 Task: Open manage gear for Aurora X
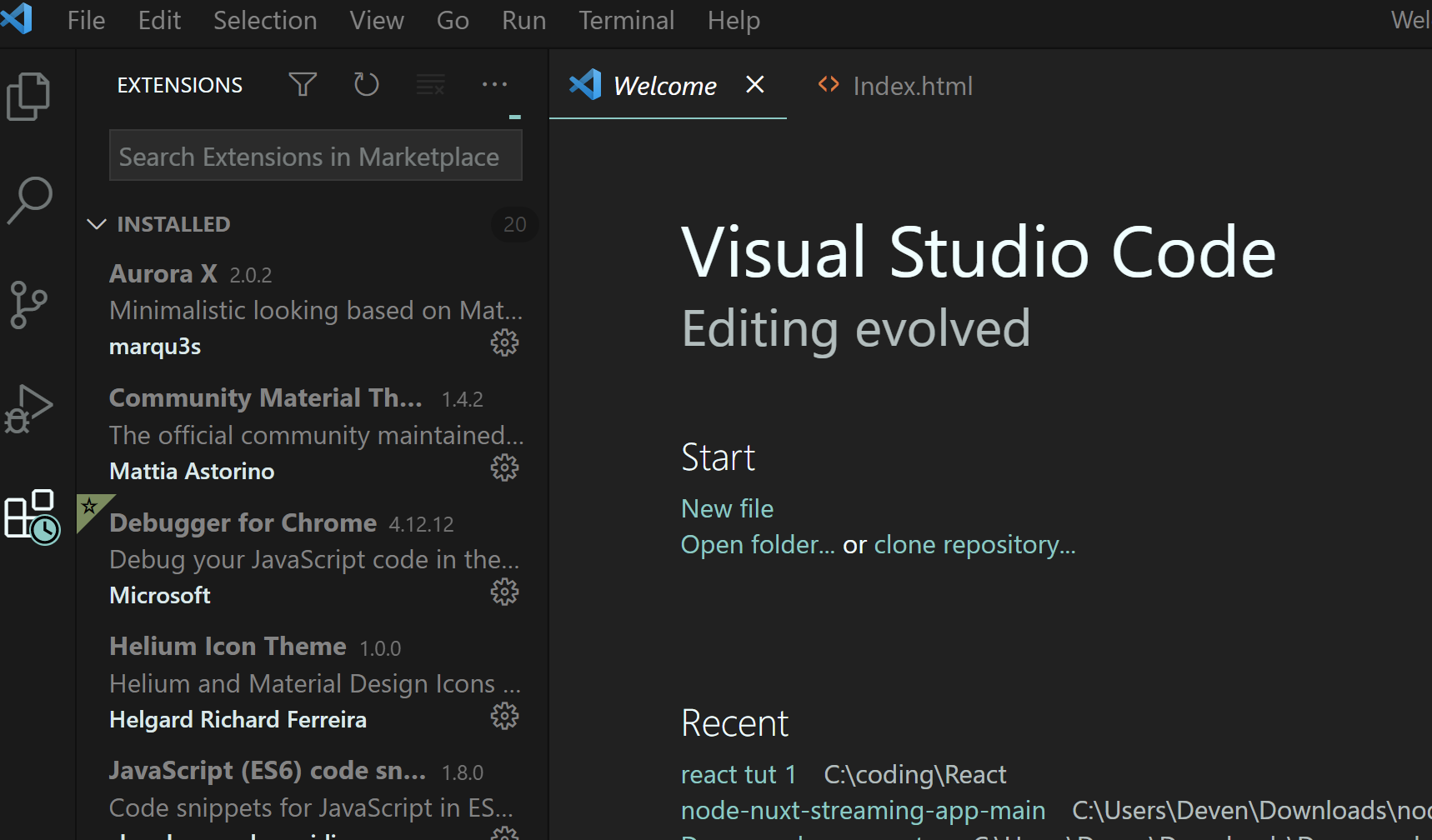(504, 342)
